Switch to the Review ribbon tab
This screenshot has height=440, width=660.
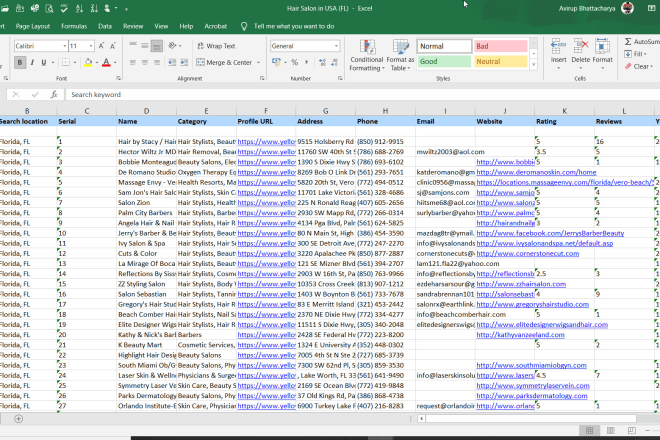point(133,26)
